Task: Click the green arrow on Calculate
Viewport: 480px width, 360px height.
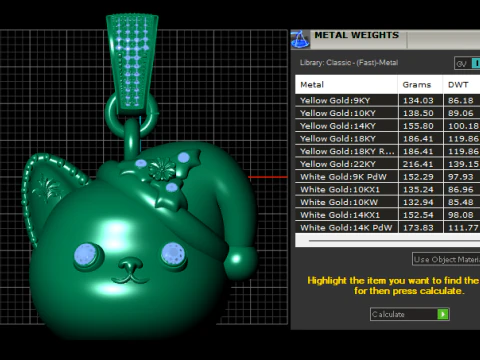Action: tap(443, 314)
